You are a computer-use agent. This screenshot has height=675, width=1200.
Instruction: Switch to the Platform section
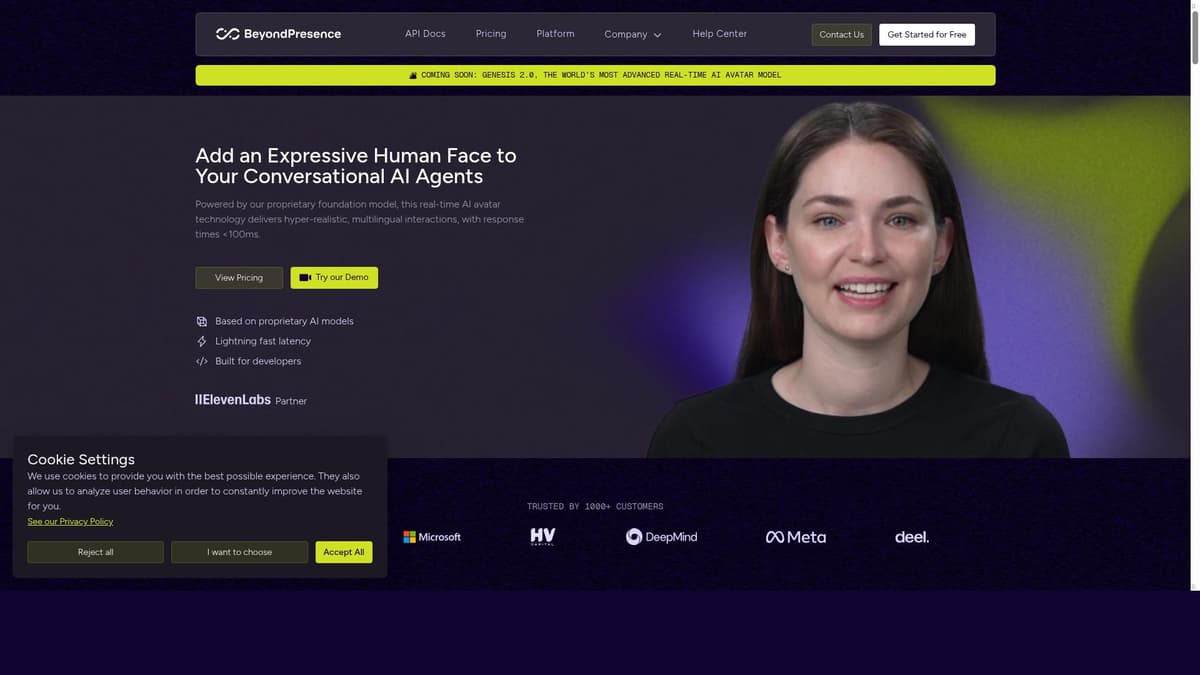[555, 33]
